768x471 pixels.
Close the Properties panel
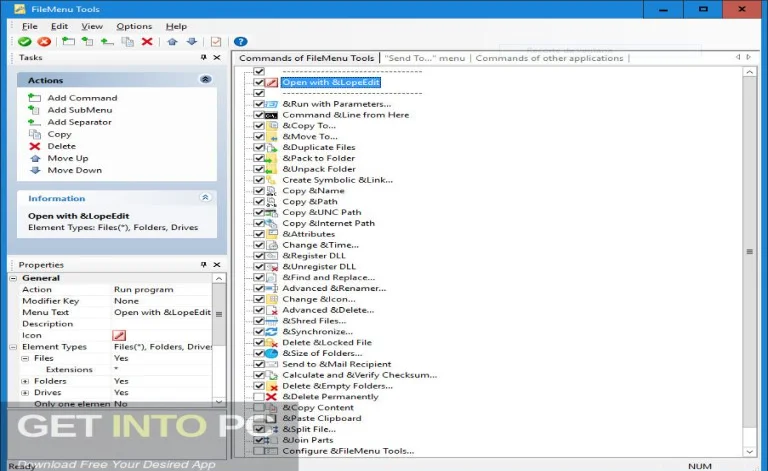pyautogui.click(x=217, y=265)
